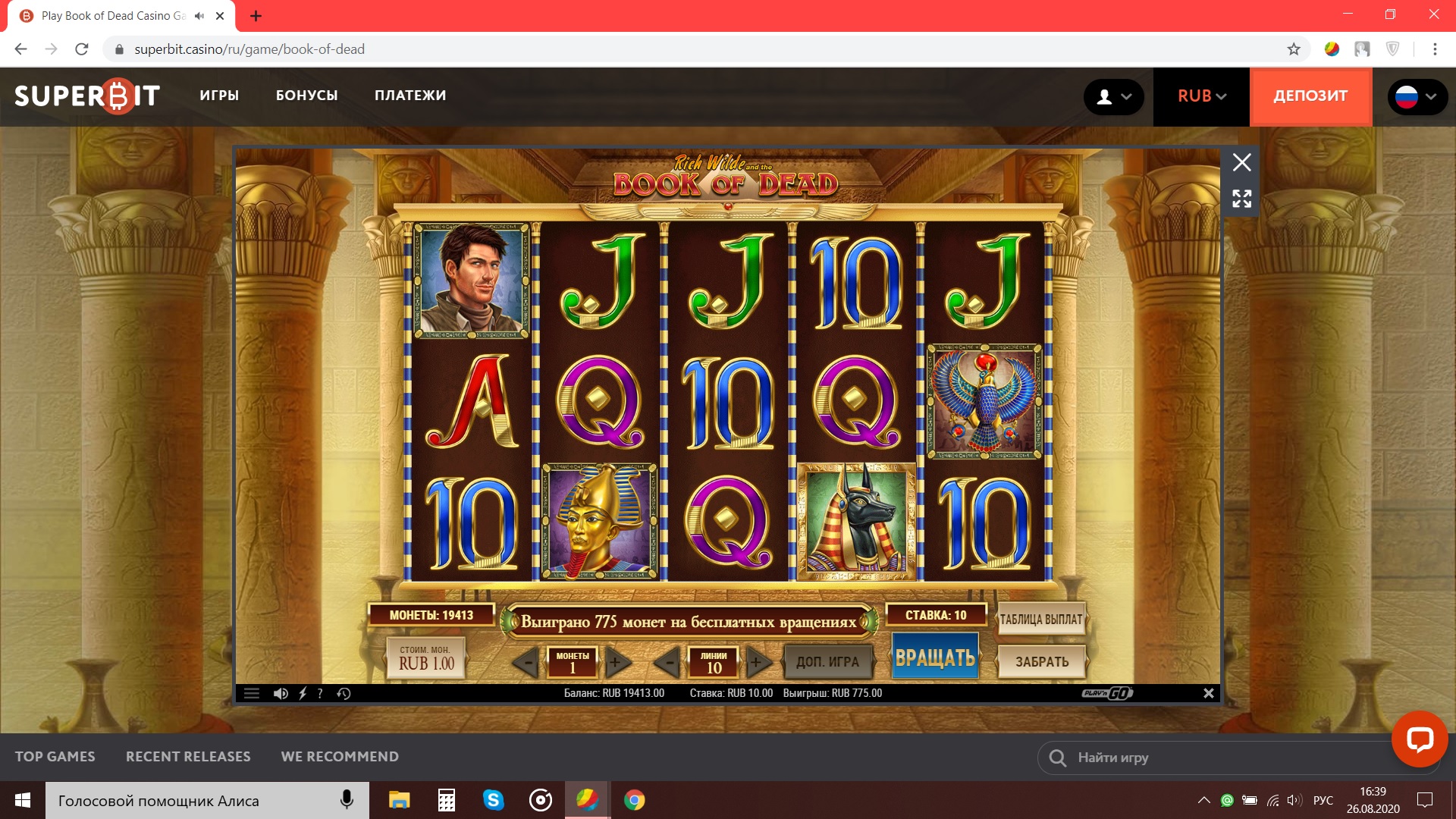The width and height of the screenshot is (1456, 819).
Task: Decrease lines with minus arrow
Action: tap(668, 662)
